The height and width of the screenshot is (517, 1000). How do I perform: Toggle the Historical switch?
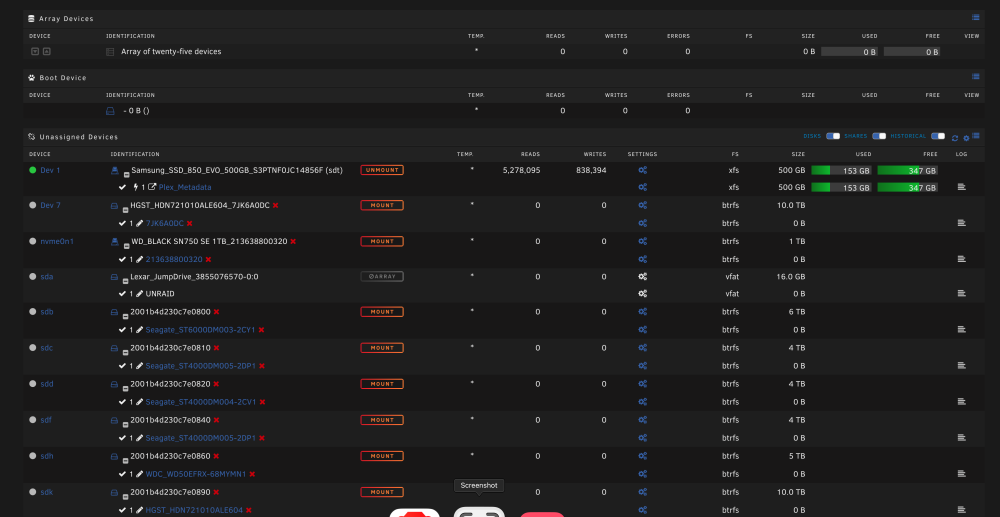pyautogui.click(x=938, y=136)
